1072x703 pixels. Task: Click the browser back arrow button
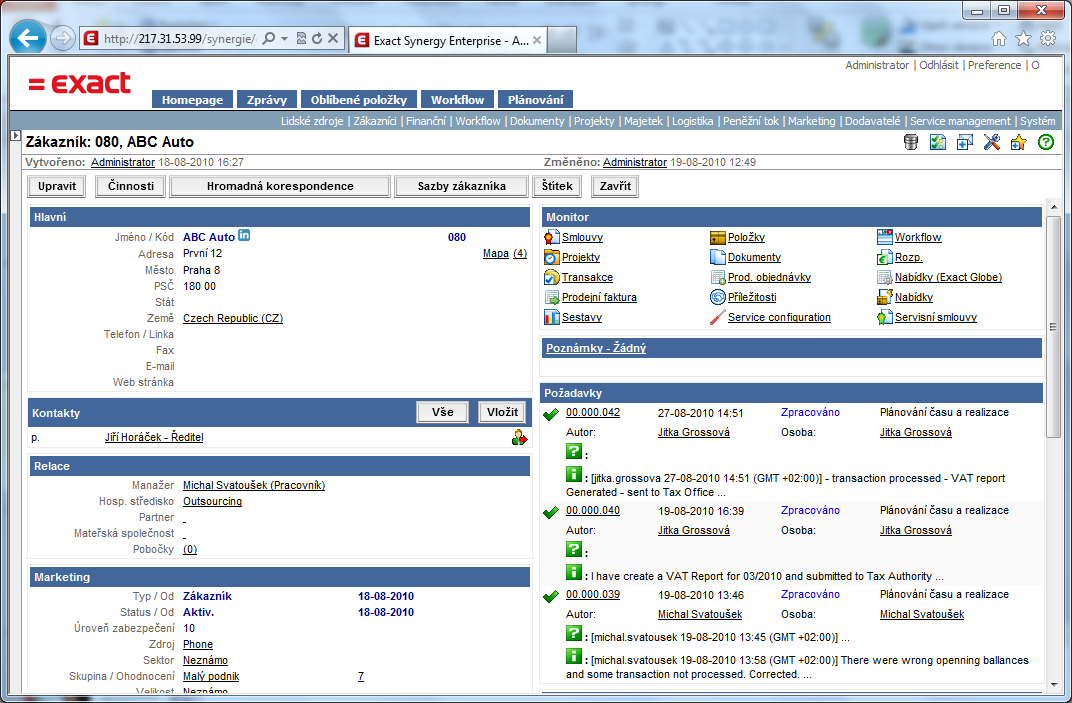pyautogui.click(x=28, y=38)
